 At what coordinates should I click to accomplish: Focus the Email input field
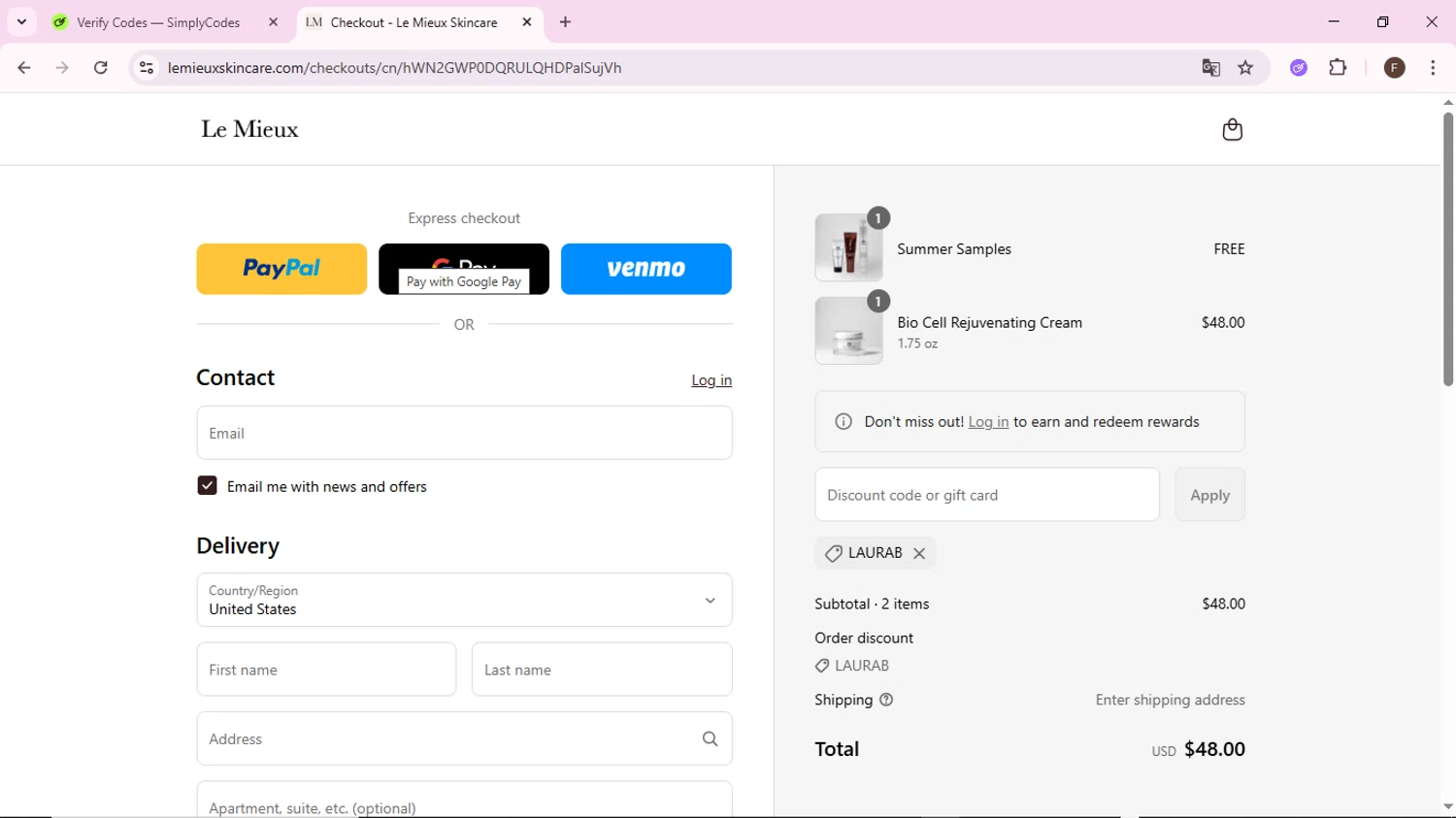click(464, 433)
